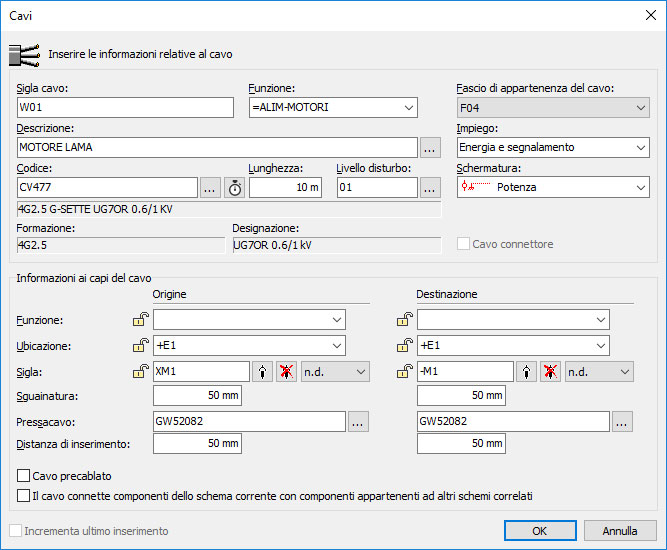Click the 4G2.5 G-SETTE UG7OR description text
Viewport: 667px width, 550px height.
point(229,209)
